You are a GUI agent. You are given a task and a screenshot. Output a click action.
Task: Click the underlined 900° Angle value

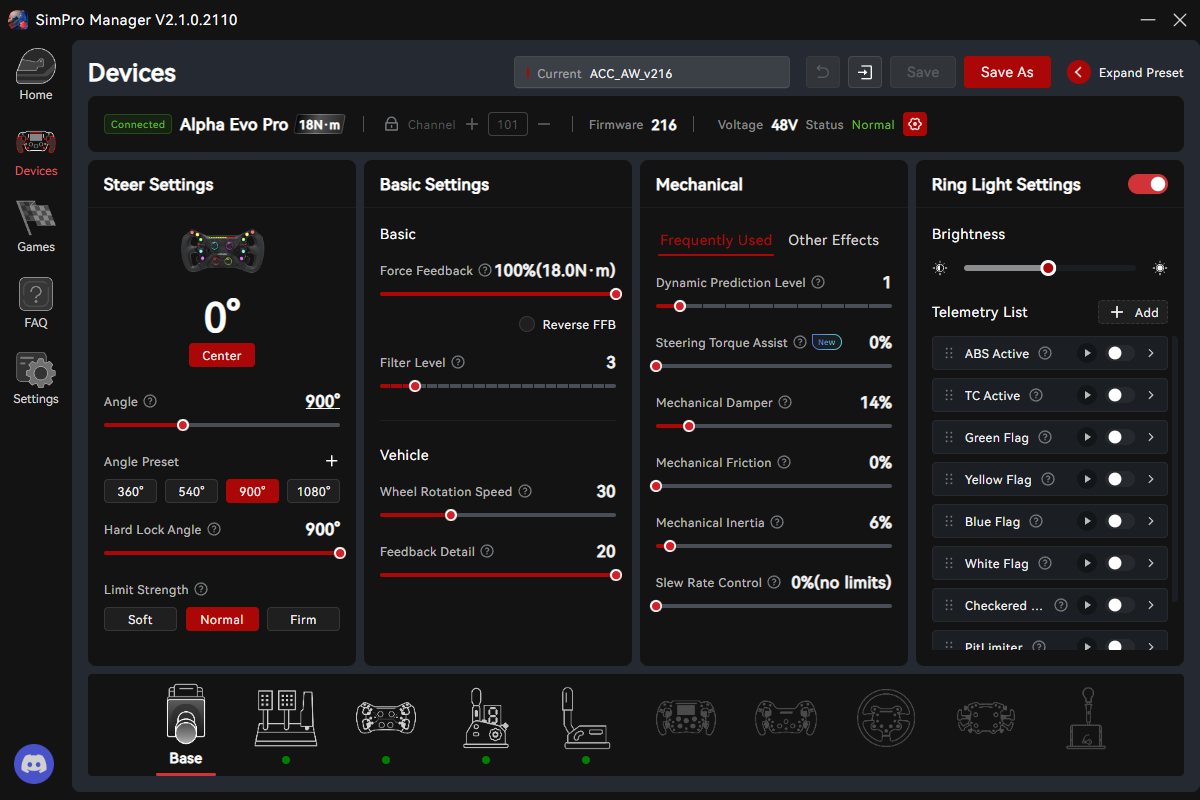tap(323, 401)
